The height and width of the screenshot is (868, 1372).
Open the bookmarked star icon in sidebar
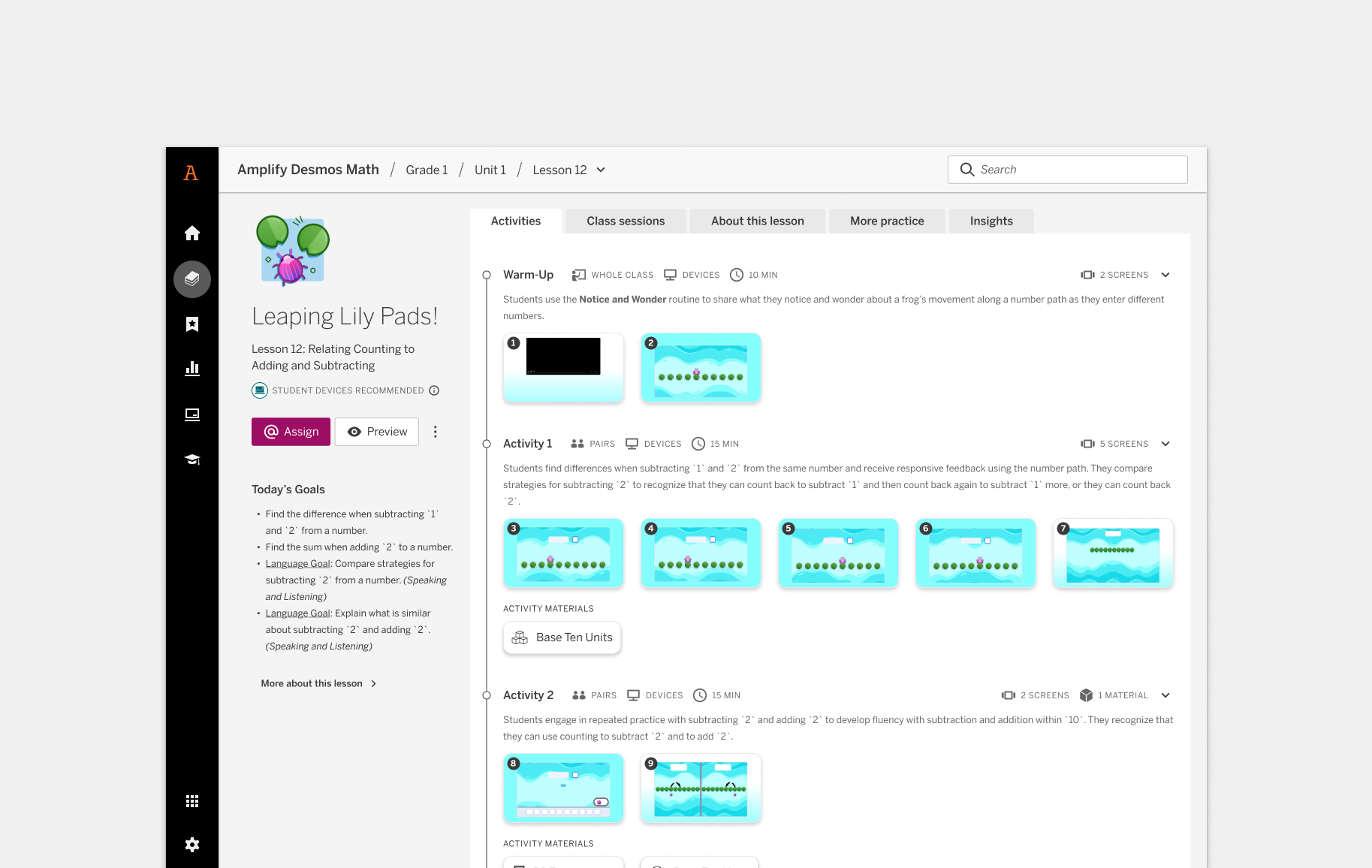click(x=192, y=324)
